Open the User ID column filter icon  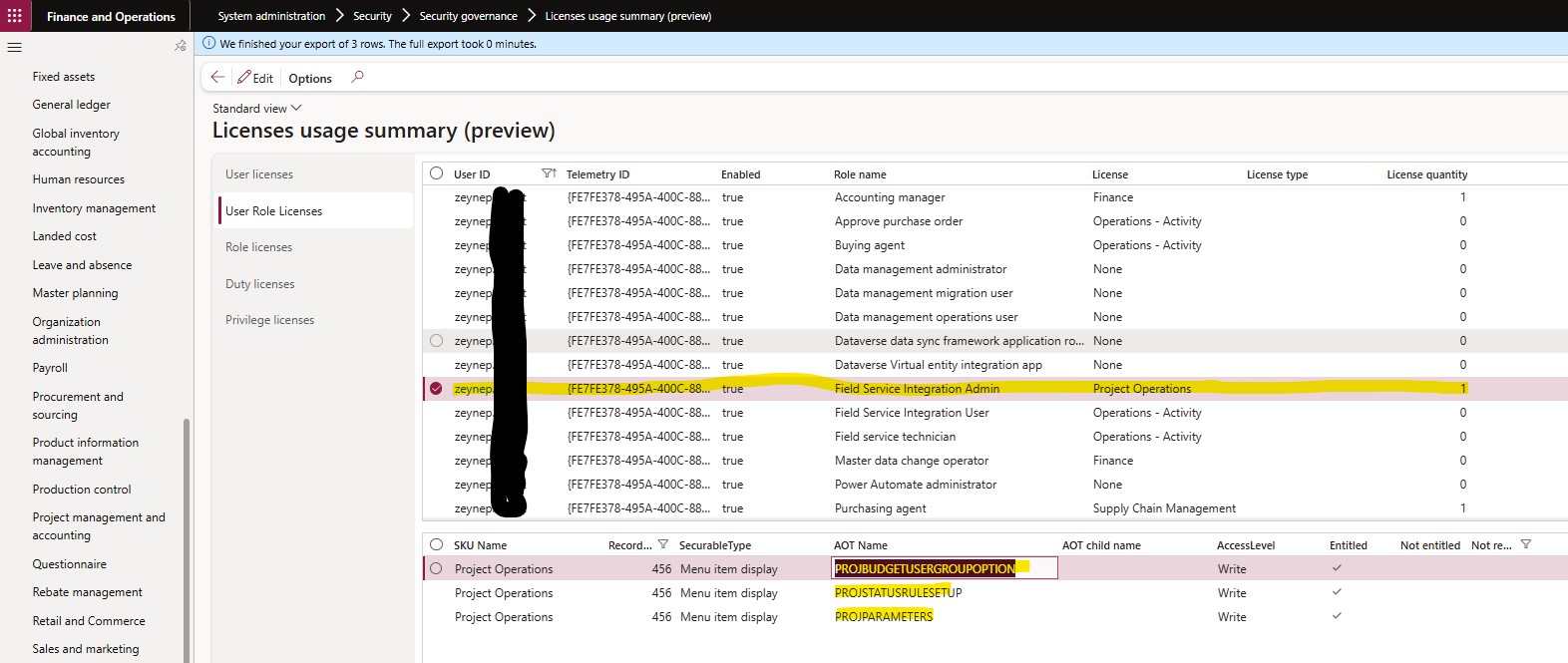[x=549, y=173]
